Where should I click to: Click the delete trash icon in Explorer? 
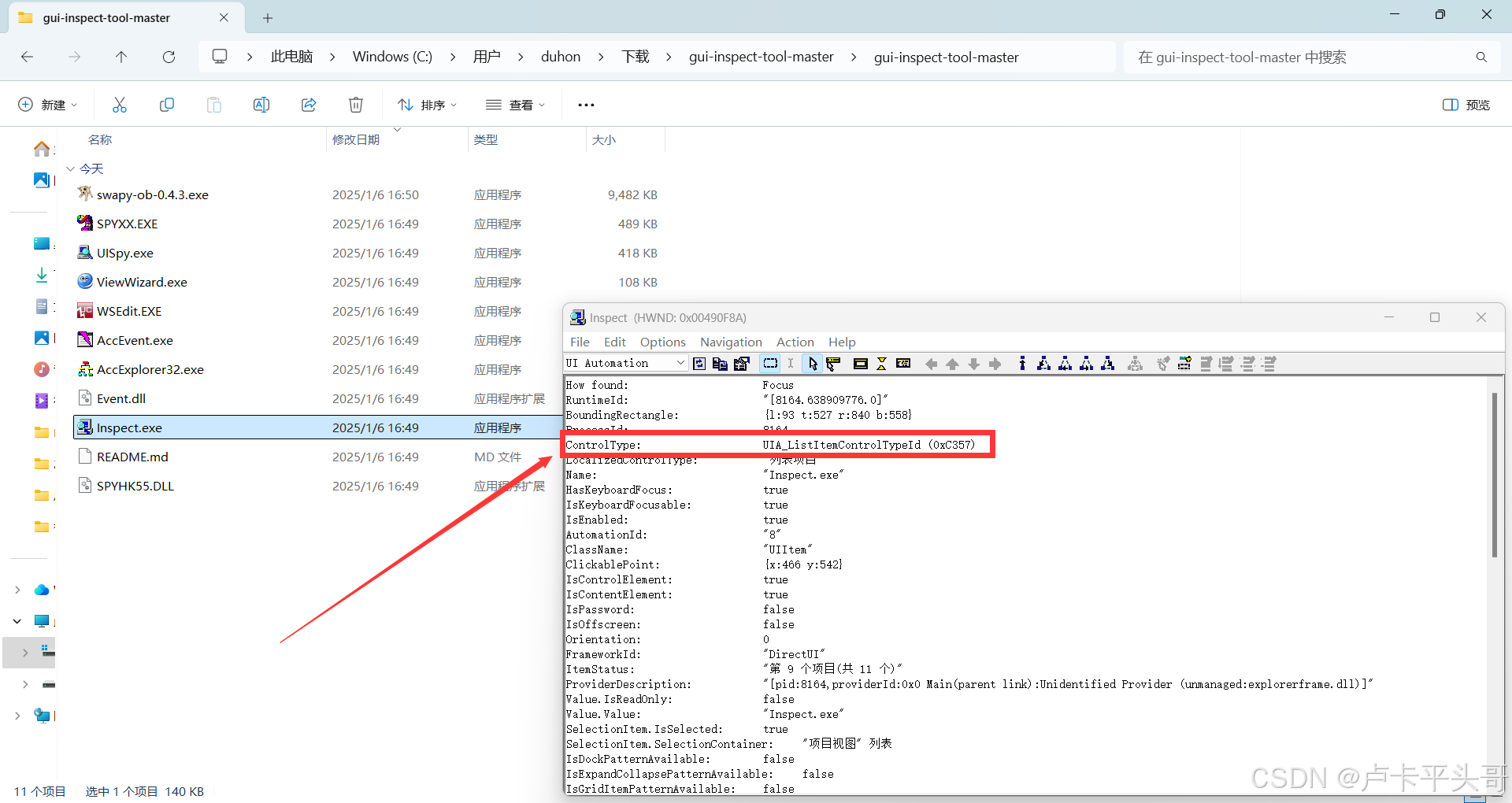point(356,105)
